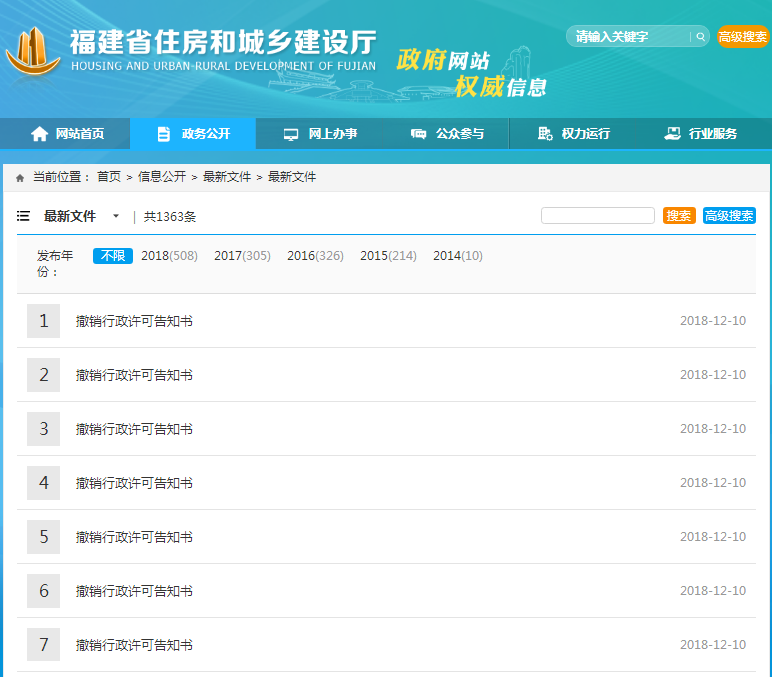Go to 首页 in breadcrumb
Viewport: 772px width, 677px height.
(109, 177)
